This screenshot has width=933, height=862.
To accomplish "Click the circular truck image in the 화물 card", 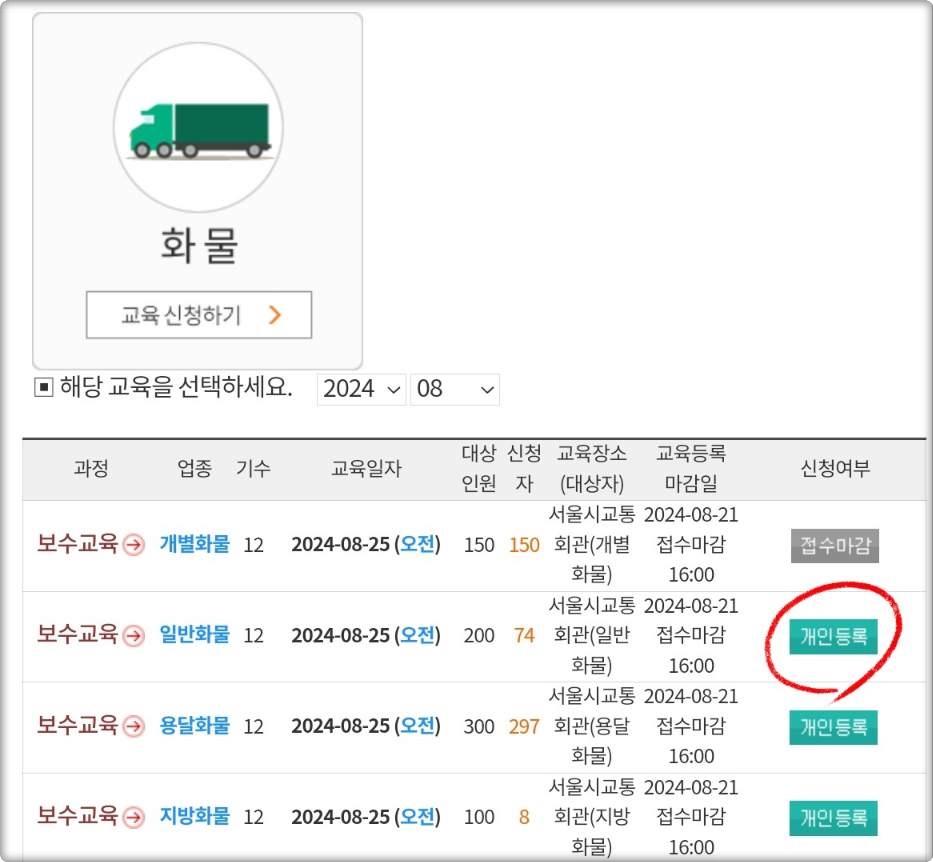I will pyautogui.click(x=198, y=125).
